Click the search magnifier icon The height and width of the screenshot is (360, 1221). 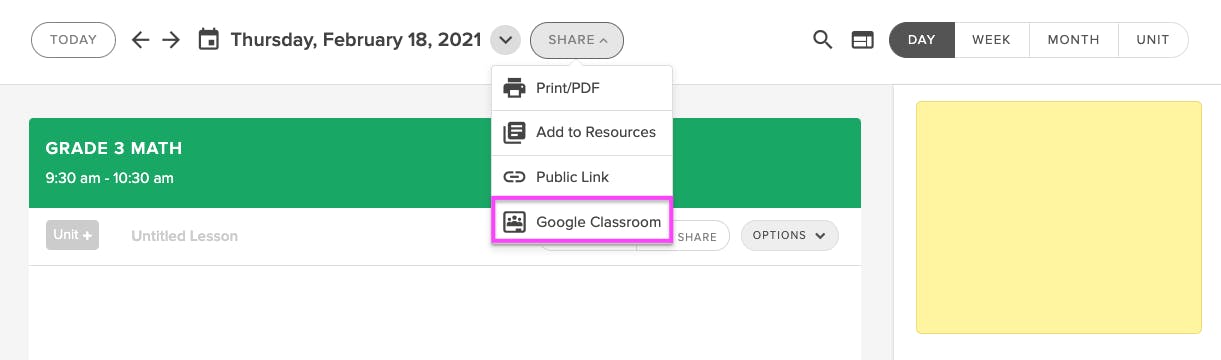tap(822, 40)
